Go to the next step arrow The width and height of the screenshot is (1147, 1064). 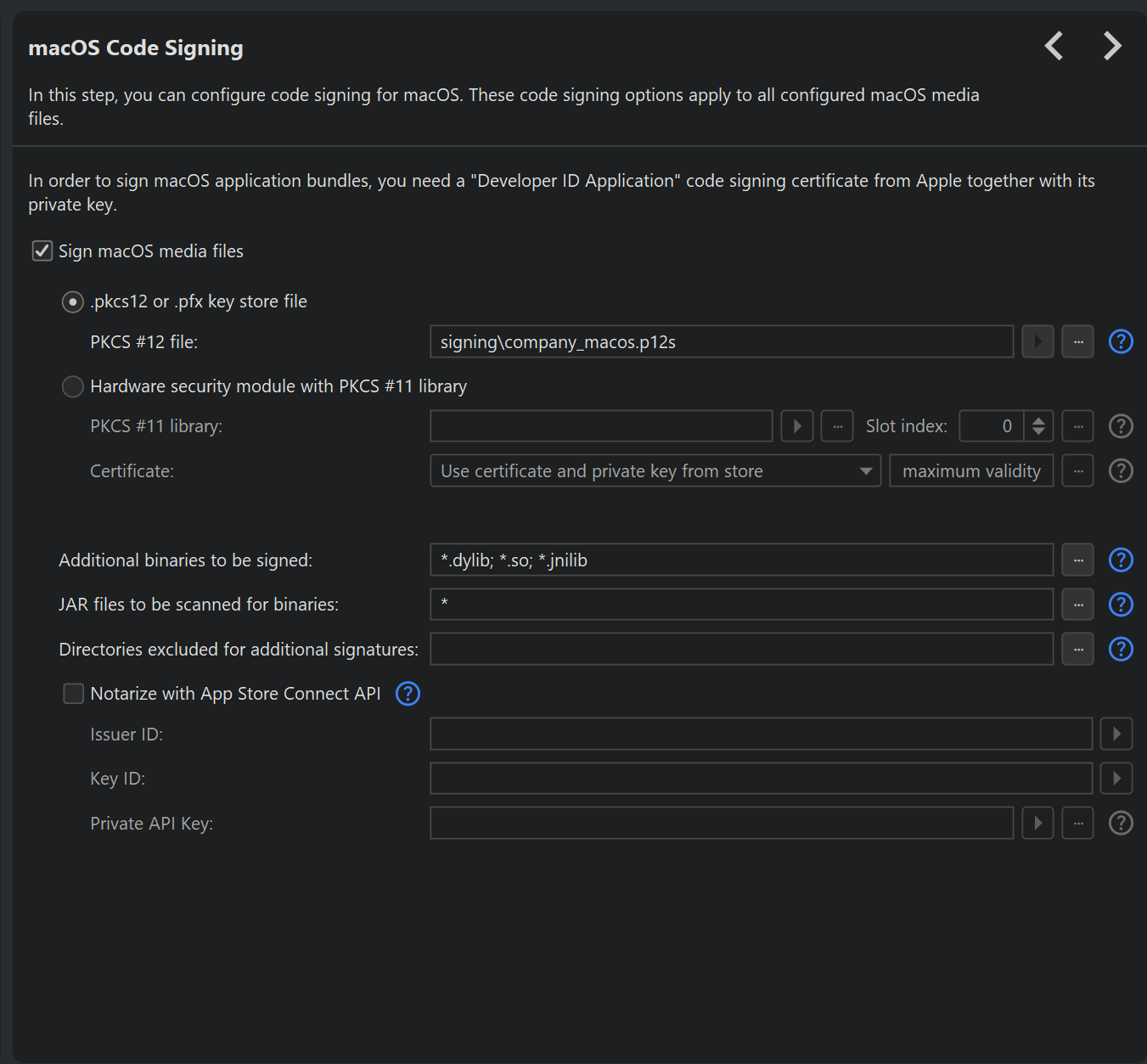pyautogui.click(x=1111, y=46)
